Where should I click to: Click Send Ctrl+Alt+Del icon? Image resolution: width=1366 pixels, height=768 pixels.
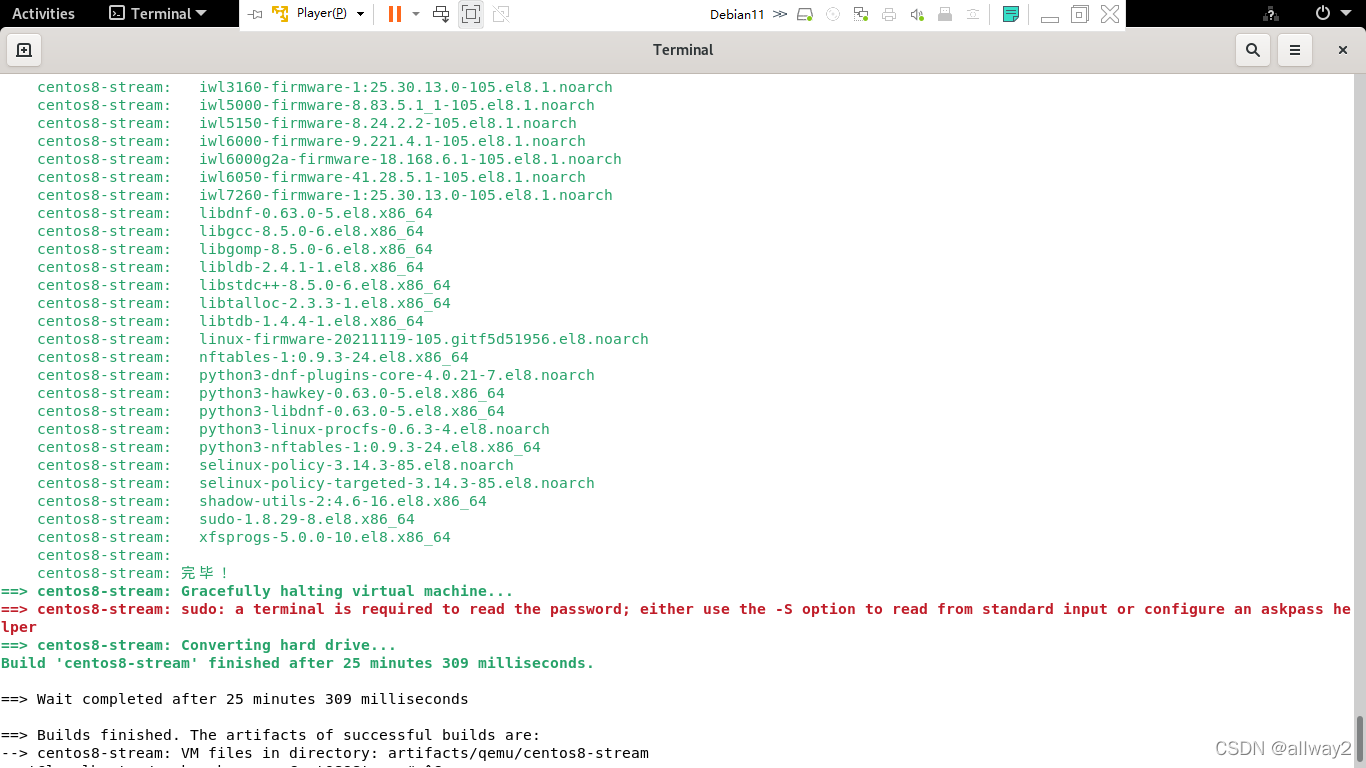point(441,14)
